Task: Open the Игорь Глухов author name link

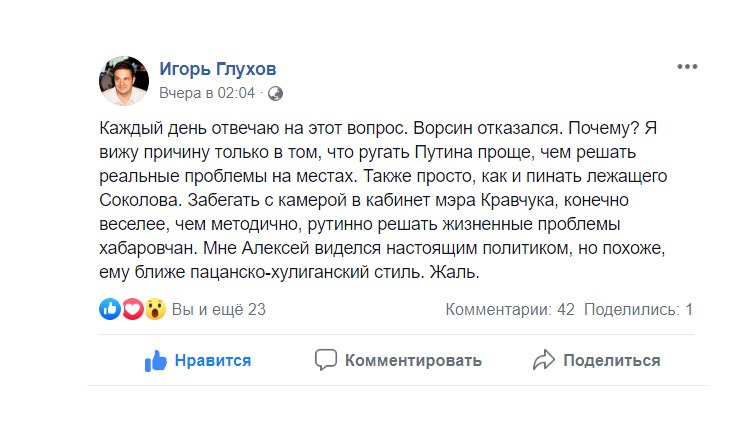Action: pos(218,68)
